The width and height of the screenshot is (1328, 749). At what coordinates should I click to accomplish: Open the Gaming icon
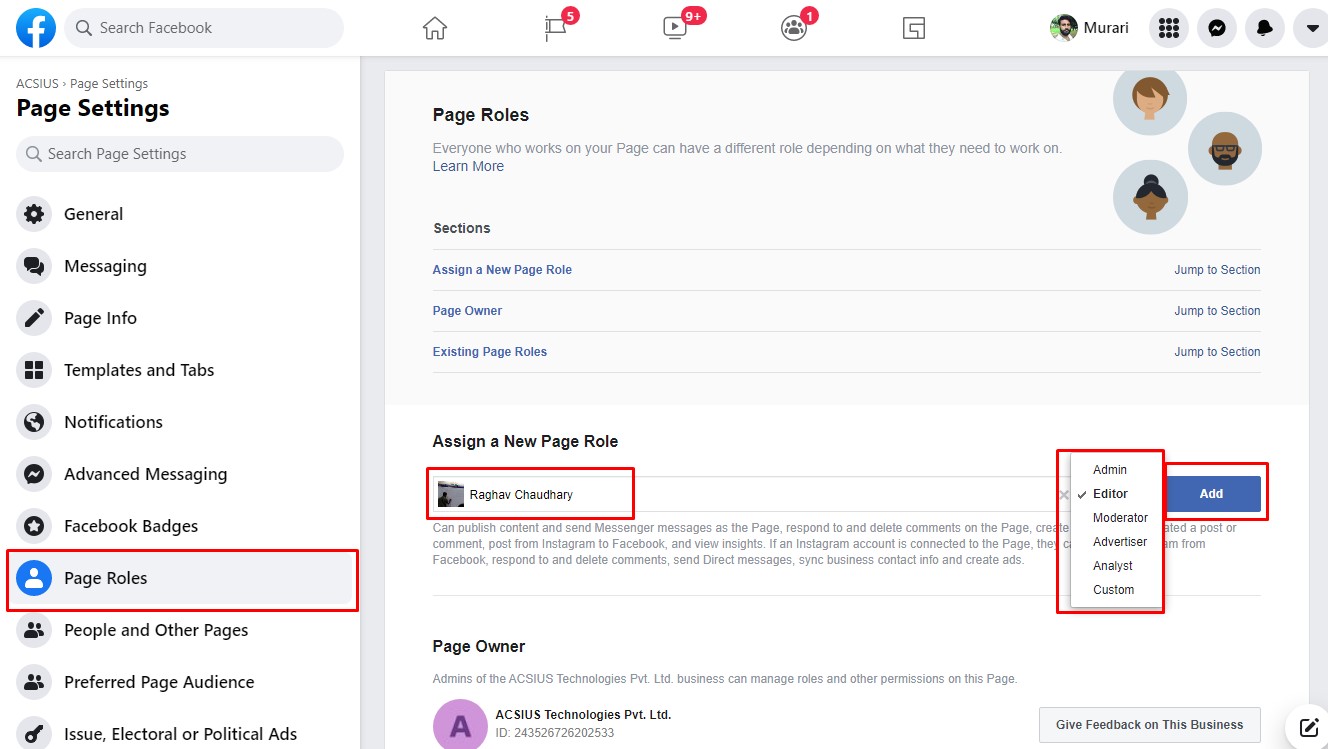tap(912, 28)
